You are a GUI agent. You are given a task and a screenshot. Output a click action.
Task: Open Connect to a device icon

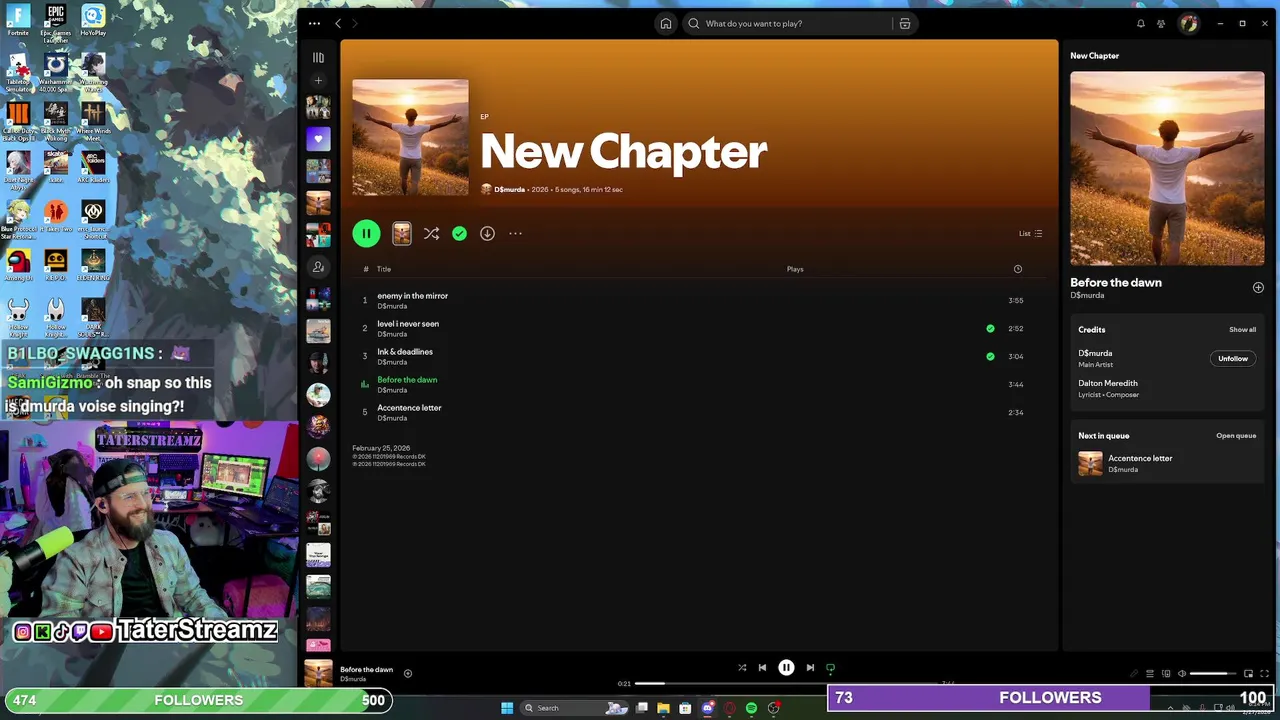tap(1166, 673)
